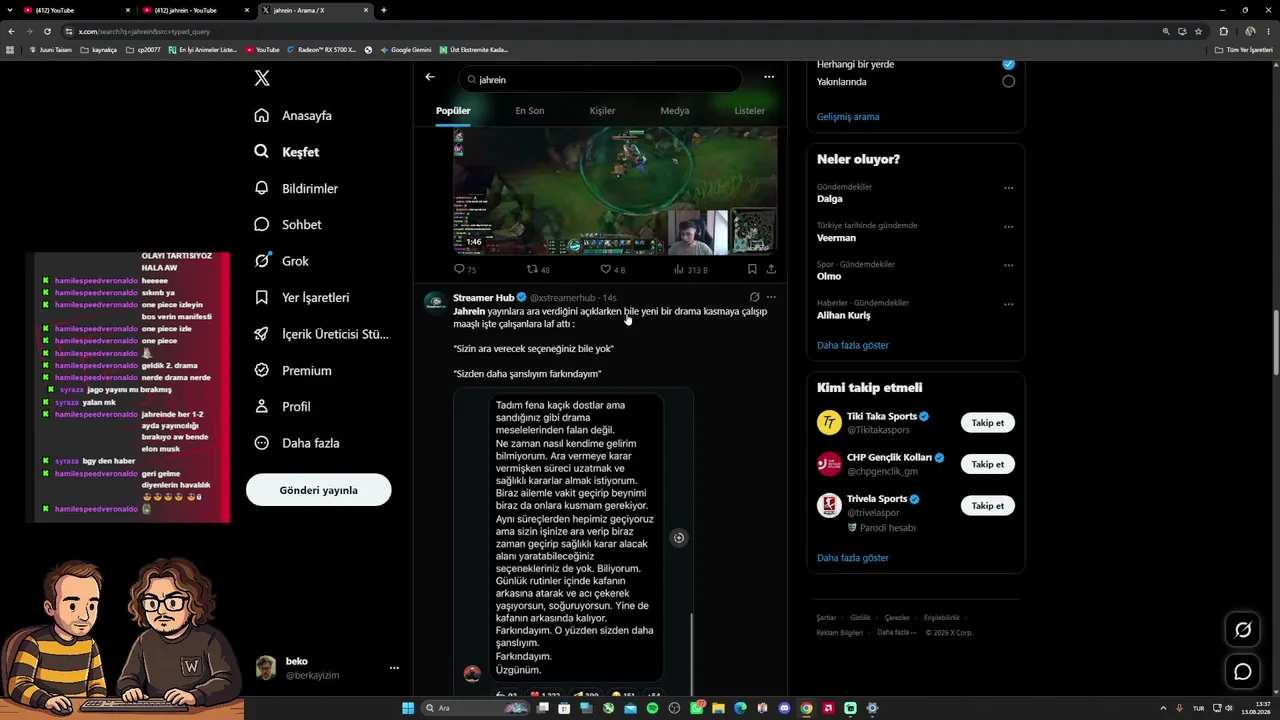
Task: Open options for the Alihan Kuriş trend
Action: point(1008,304)
